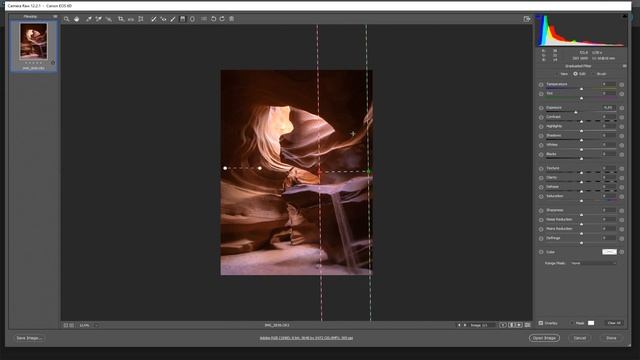Viewport: 640px width, 360px height.
Task: Cycle Before/After views icon
Action: point(503,325)
